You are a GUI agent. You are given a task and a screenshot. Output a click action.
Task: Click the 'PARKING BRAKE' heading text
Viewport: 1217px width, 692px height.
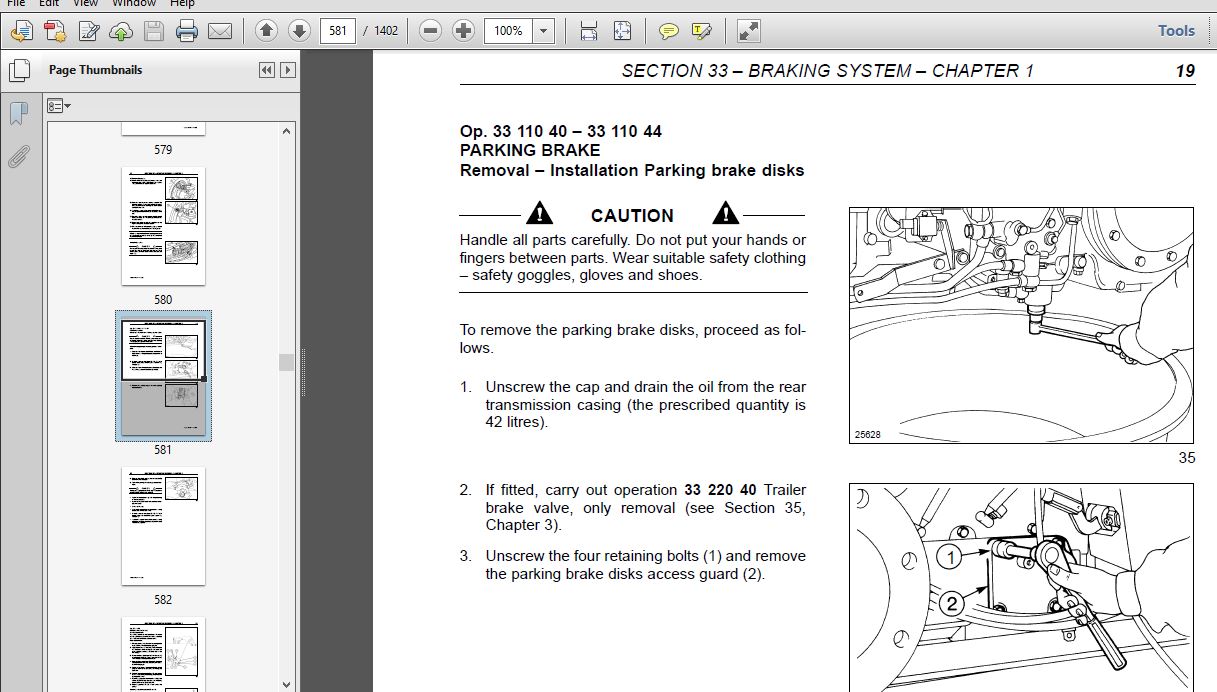pyautogui.click(x=530, y=150)
